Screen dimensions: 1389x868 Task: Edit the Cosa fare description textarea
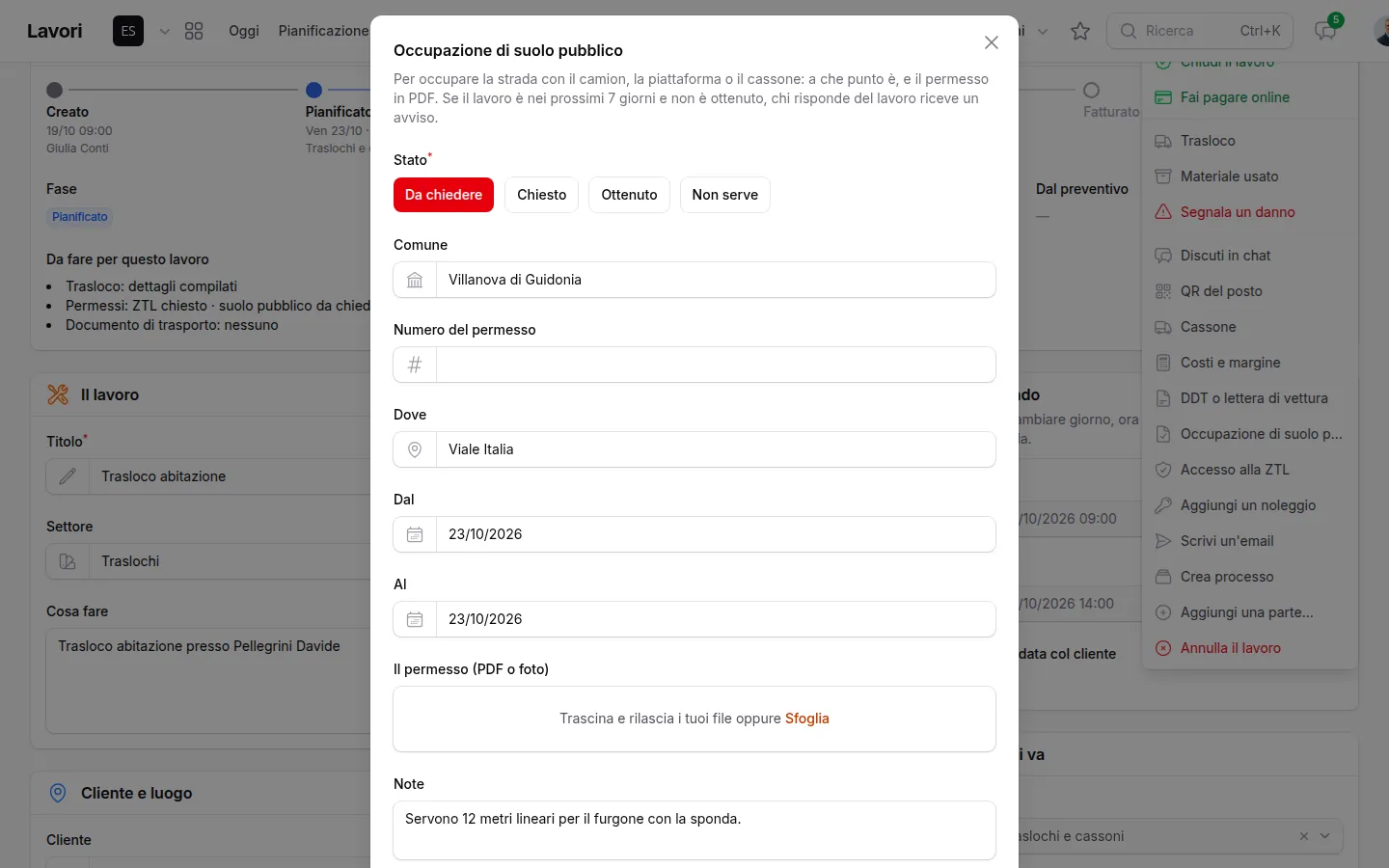point(208,681)
